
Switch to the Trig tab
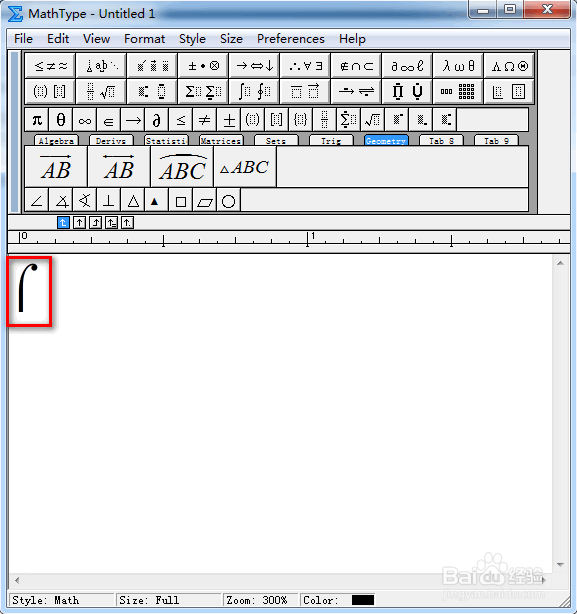click(331, 141)
